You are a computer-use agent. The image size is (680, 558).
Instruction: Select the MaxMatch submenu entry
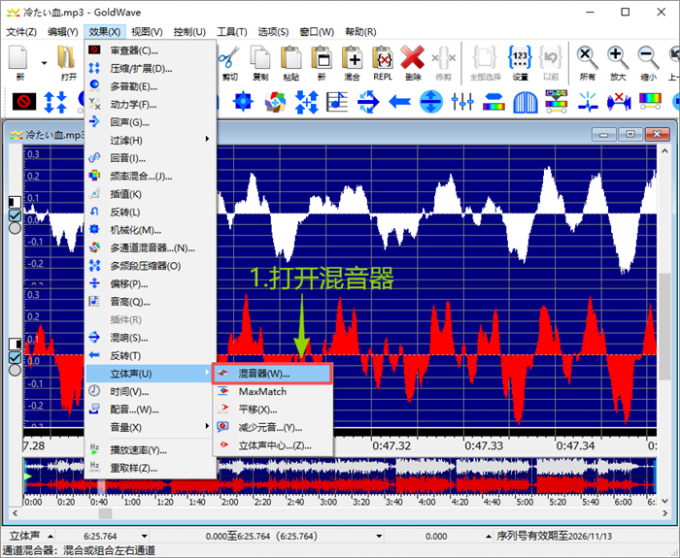click(x=272, y=392)
